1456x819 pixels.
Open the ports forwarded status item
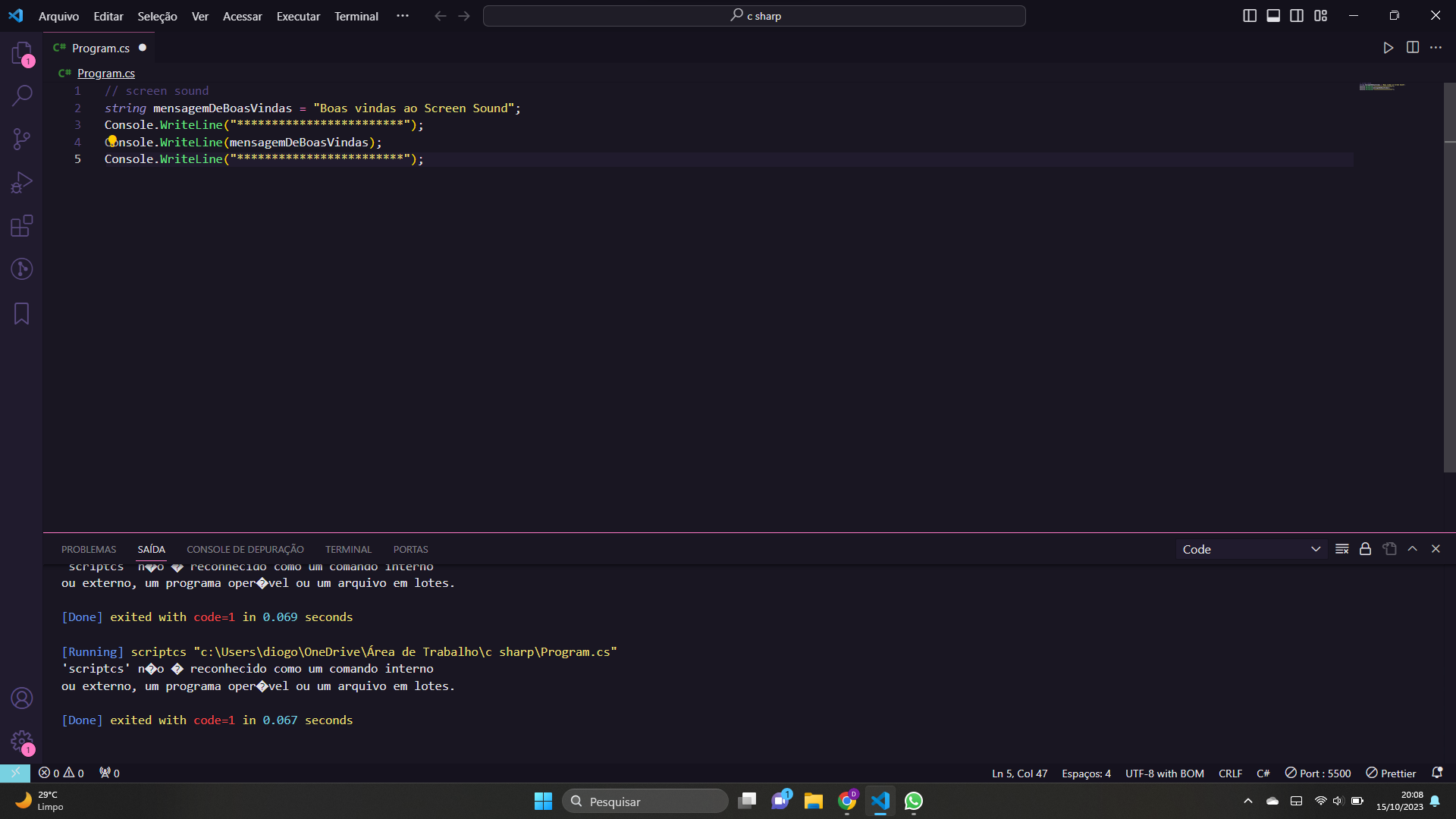109,773
